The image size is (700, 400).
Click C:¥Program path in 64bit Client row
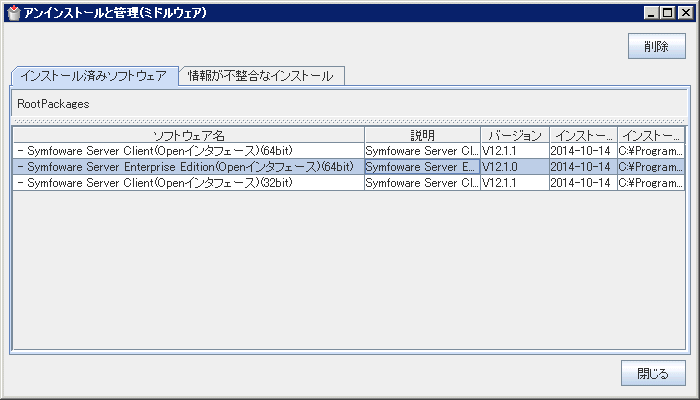pyautogui.click(x=651, y=151)
